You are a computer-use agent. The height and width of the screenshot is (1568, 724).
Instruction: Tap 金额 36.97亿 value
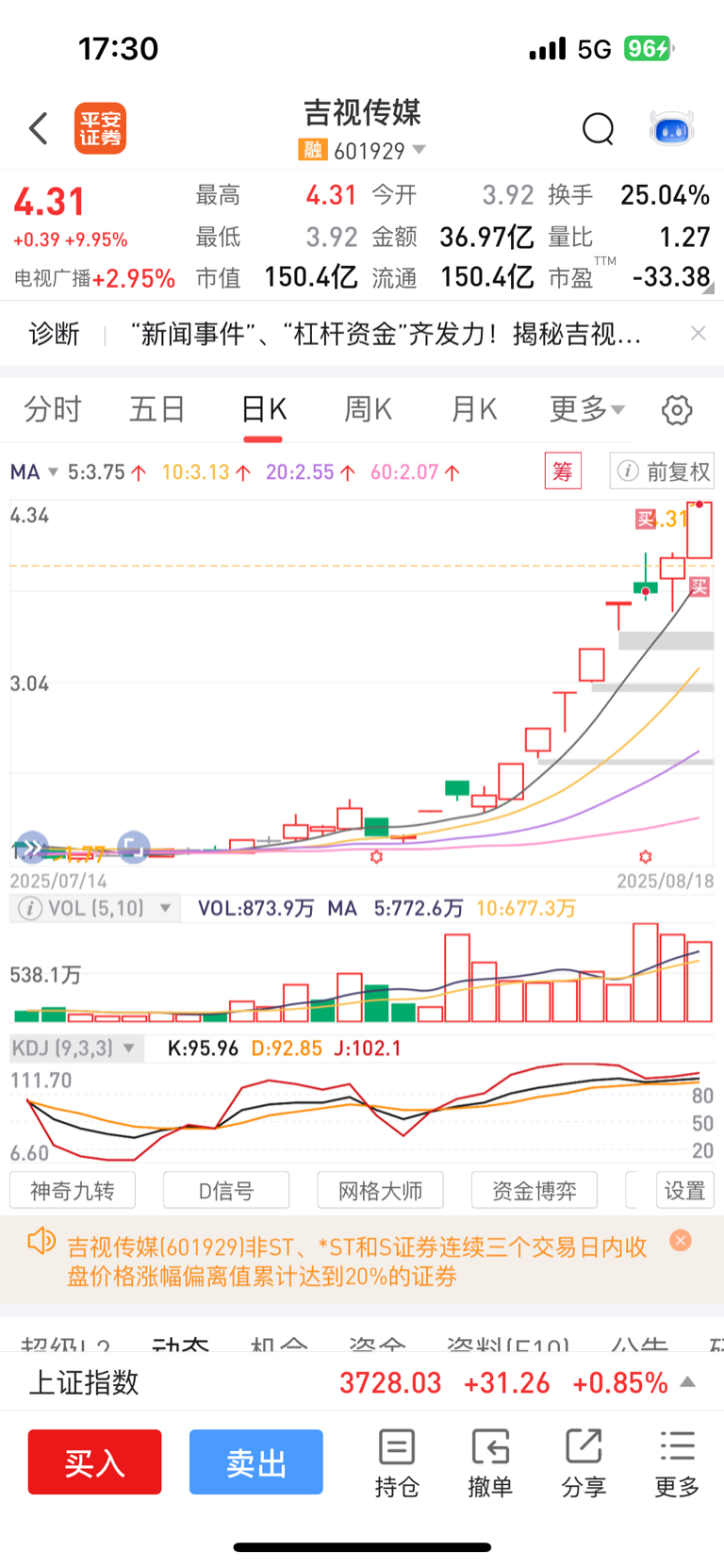pos(486,237)
